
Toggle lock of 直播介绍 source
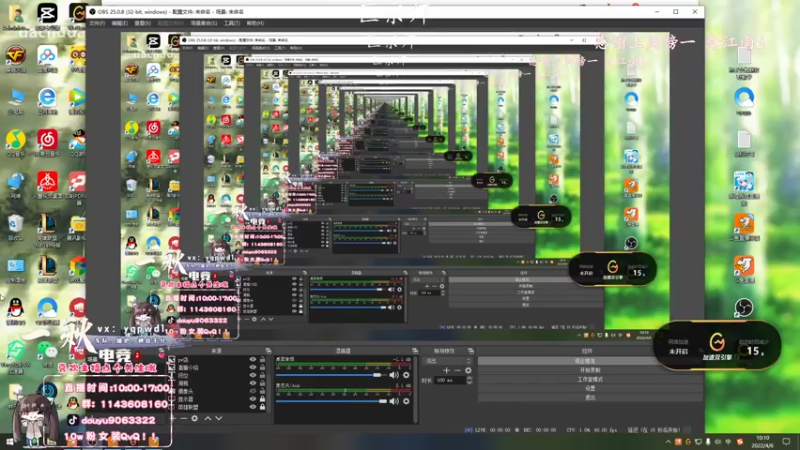tap(262, 367)
